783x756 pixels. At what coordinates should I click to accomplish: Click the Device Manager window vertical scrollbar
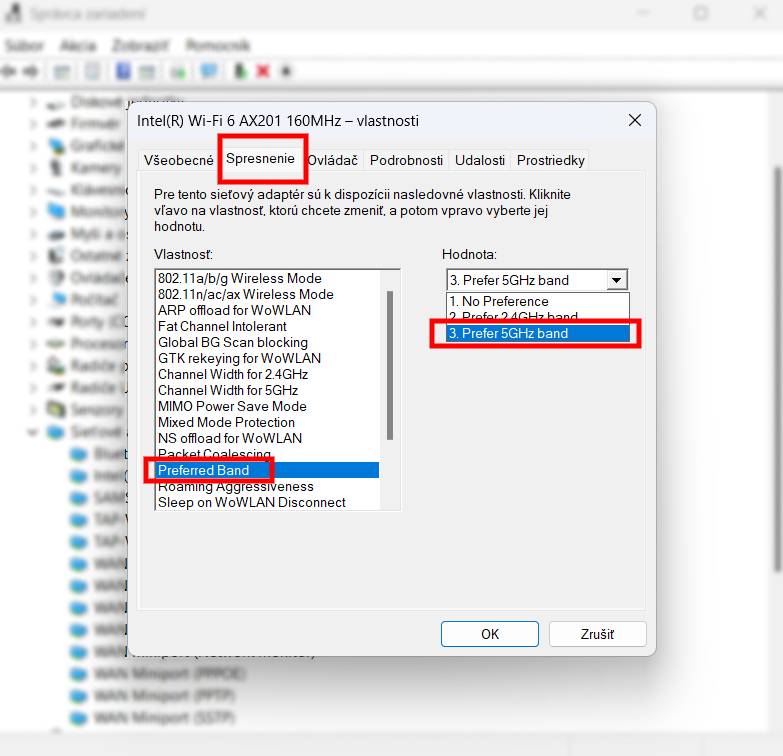click(778, 370)
